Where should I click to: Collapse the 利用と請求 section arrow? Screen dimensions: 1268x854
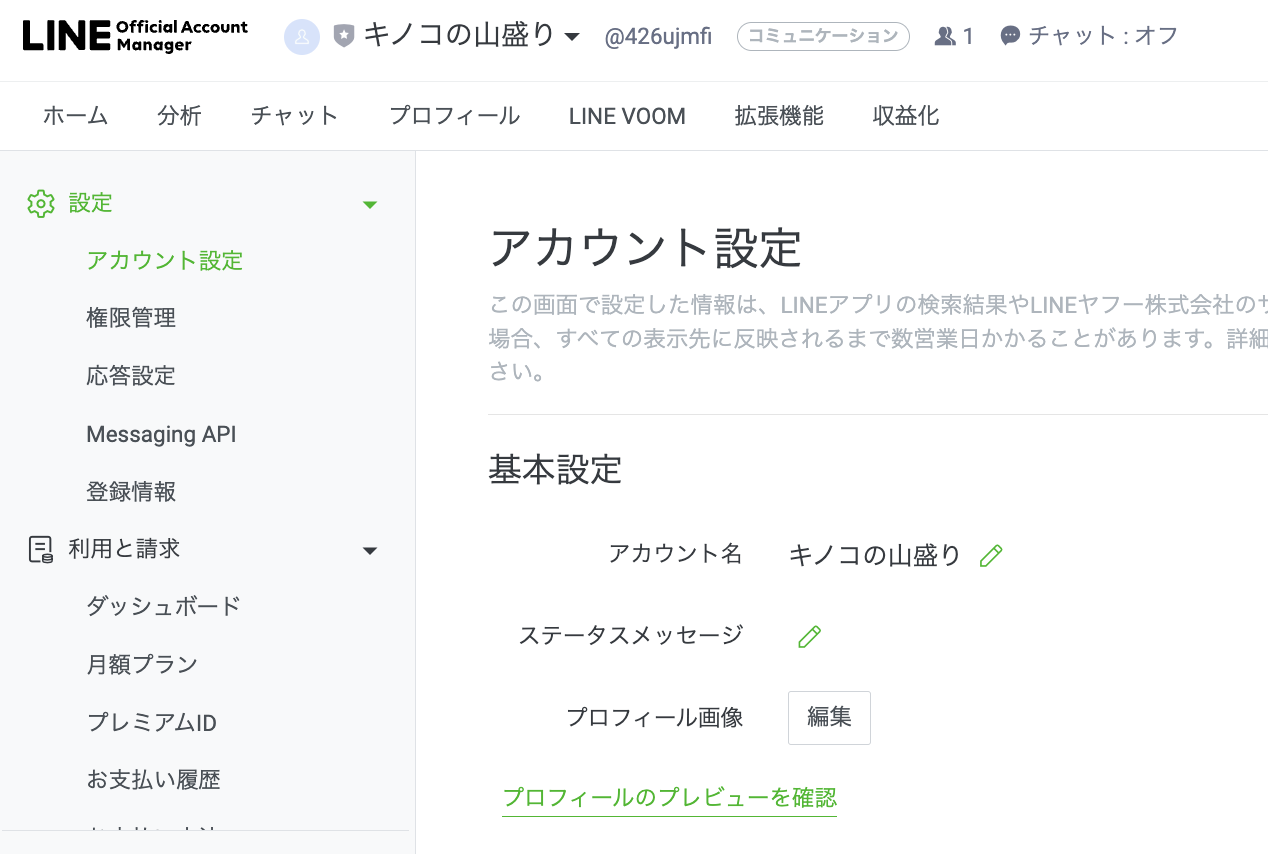pos(370,551)
